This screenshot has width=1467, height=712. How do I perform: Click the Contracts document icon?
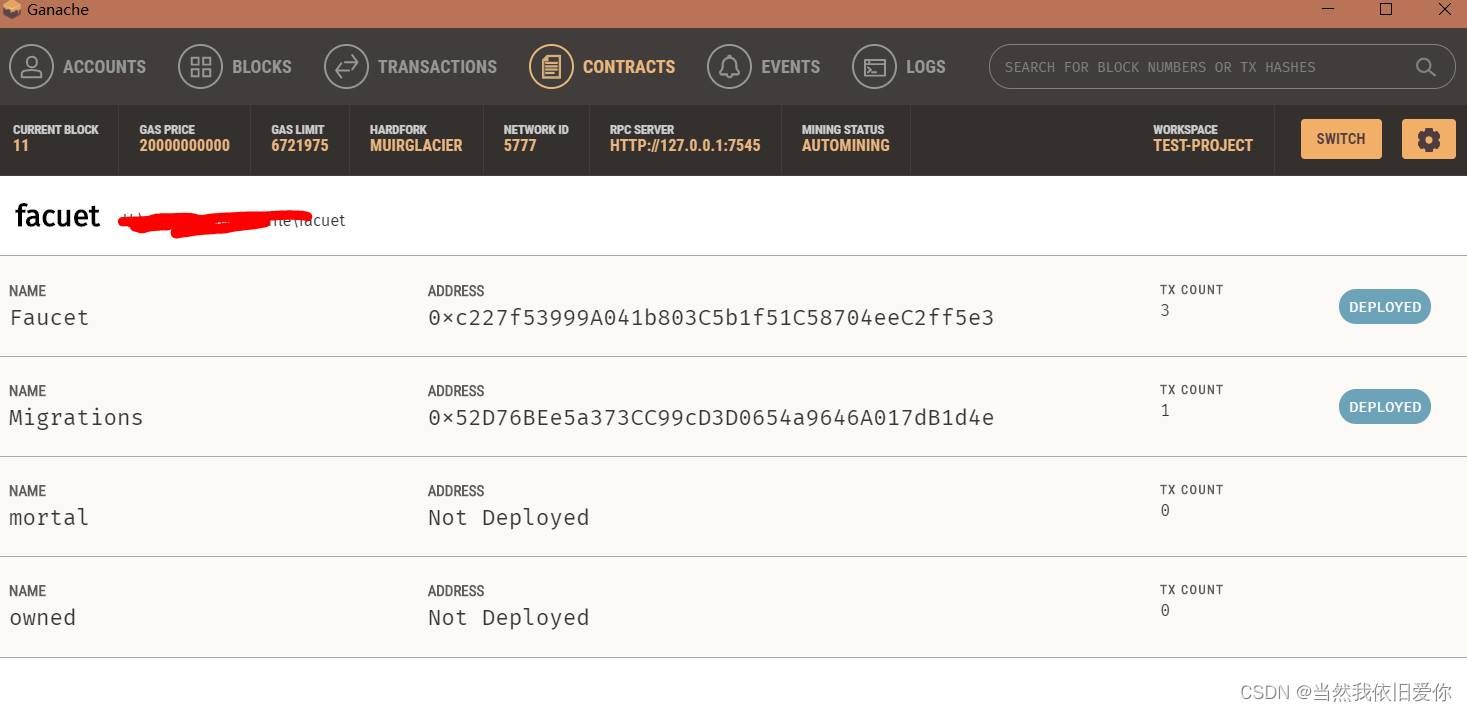(x=551, y=67)
